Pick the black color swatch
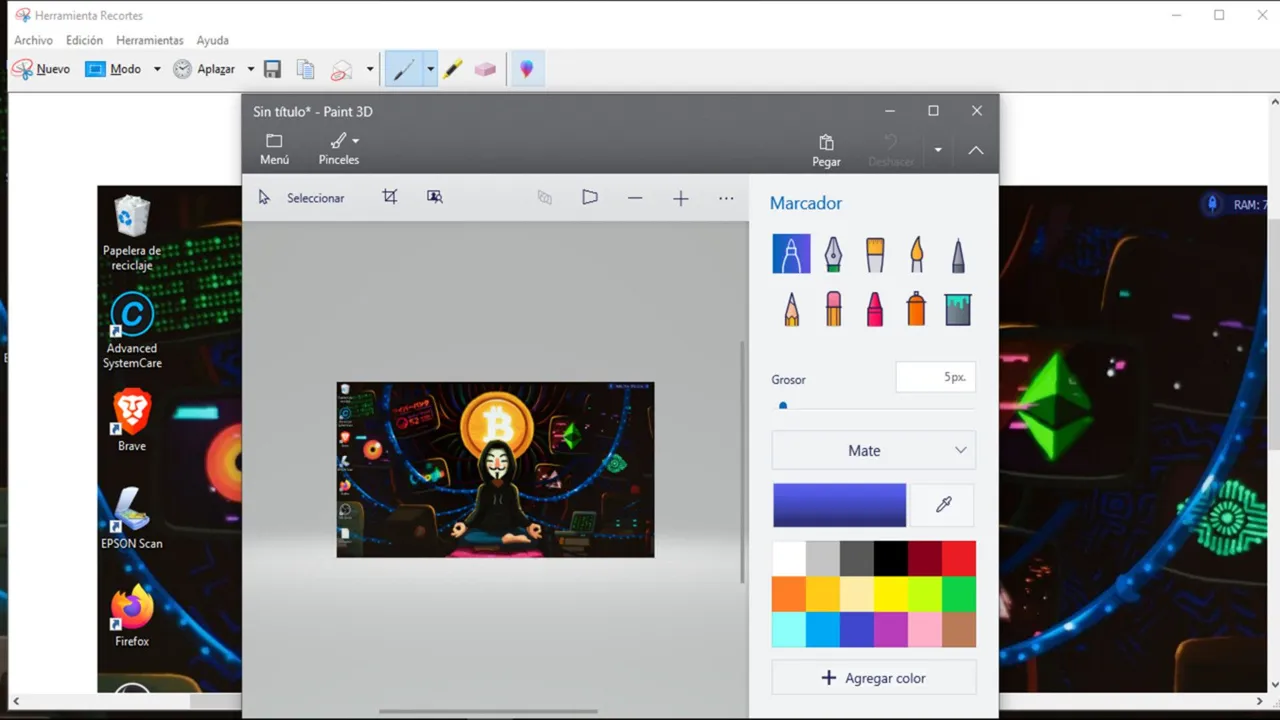The width and height of the screenshot is (1280, 720). 890,558
